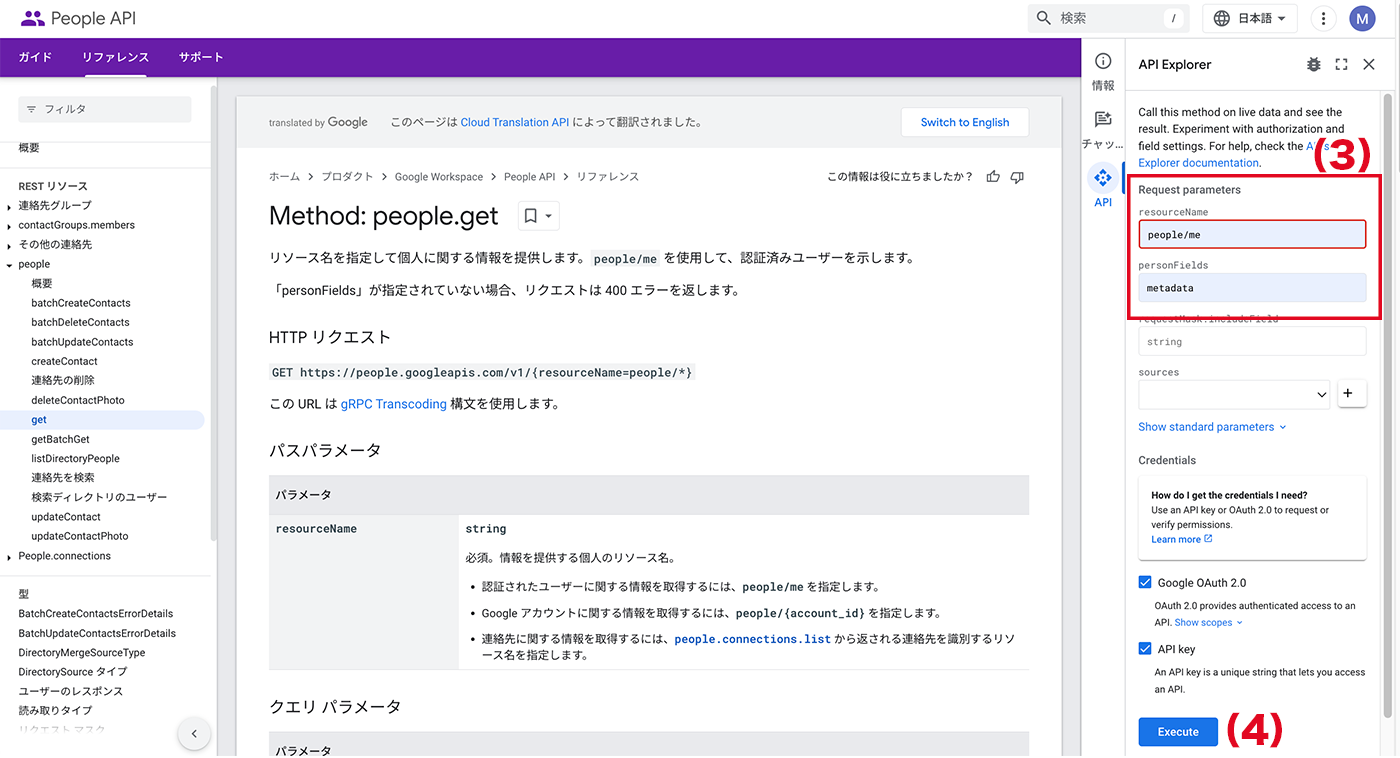The image size is (1400, 758).
Task: Select batchUpdateContacts in sidebar
Action: pos(82,342)
